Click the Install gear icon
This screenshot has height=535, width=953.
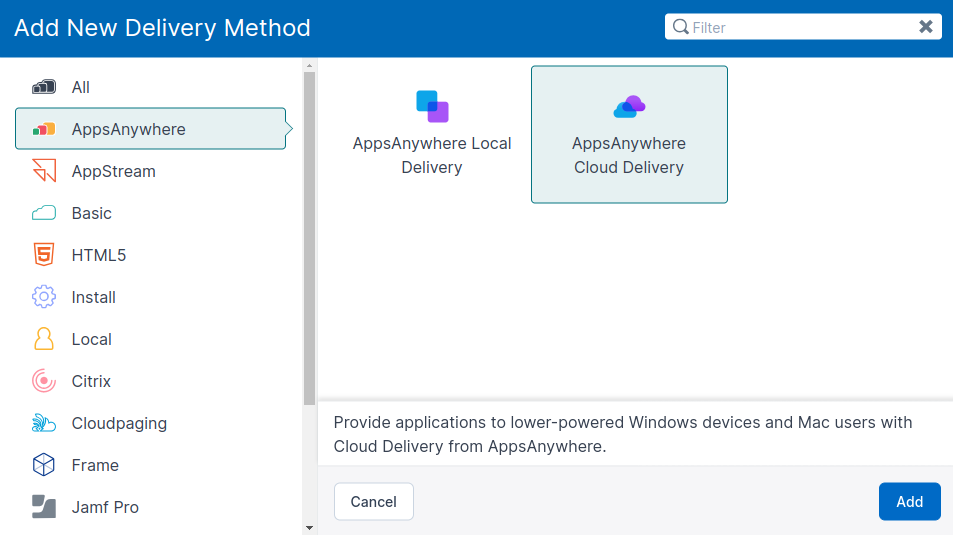coord(43,297)
